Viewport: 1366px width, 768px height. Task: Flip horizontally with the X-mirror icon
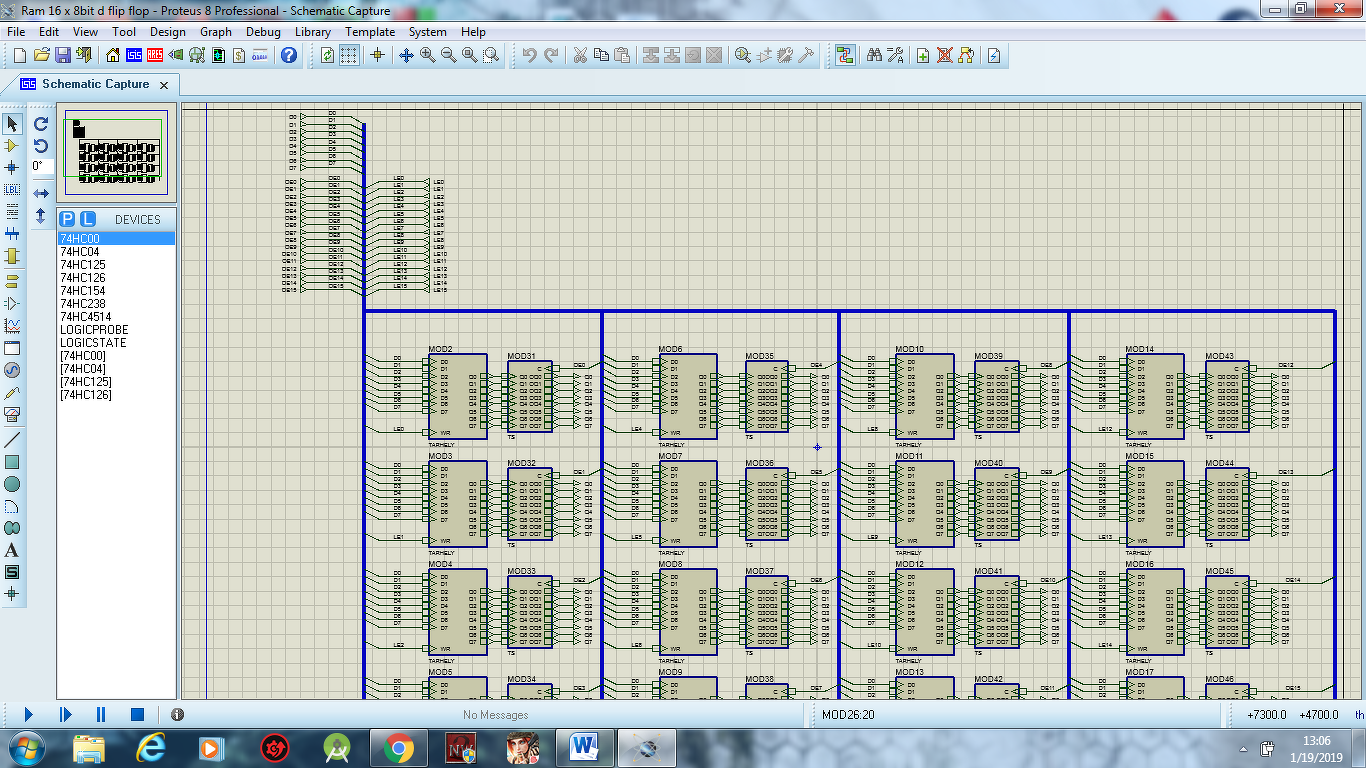pos(41,193)
